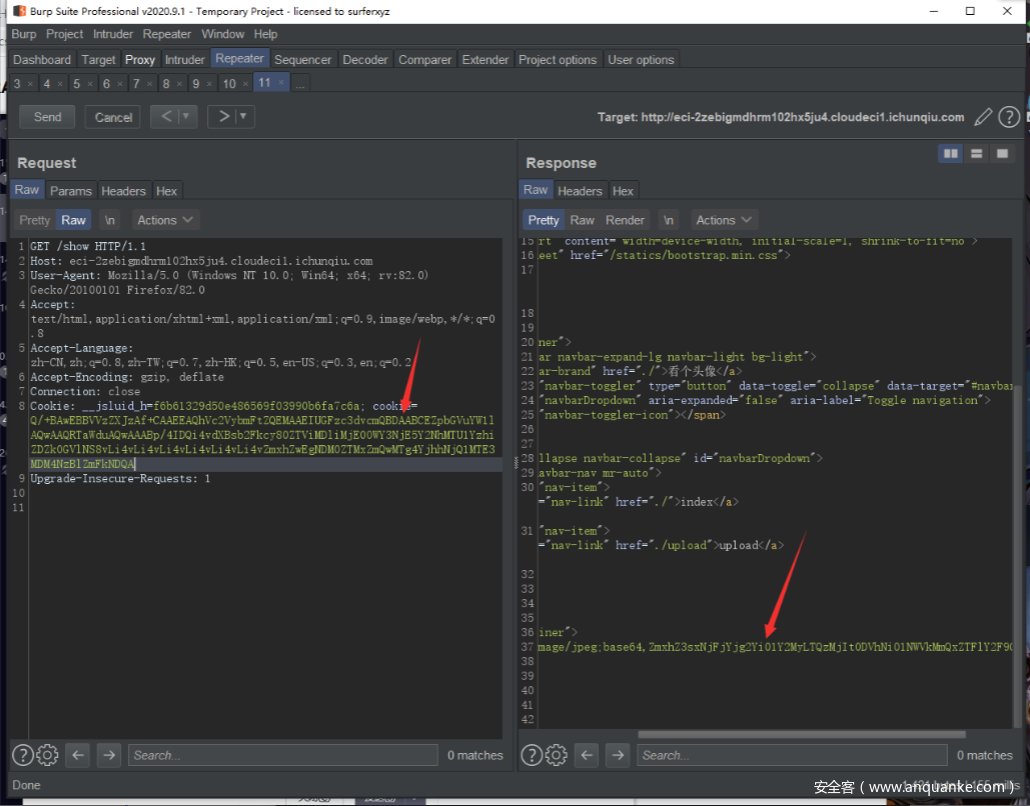This screenshot has width=1030, height=806.
Task: Click the Cancel button
Action: tap(113, 117)
